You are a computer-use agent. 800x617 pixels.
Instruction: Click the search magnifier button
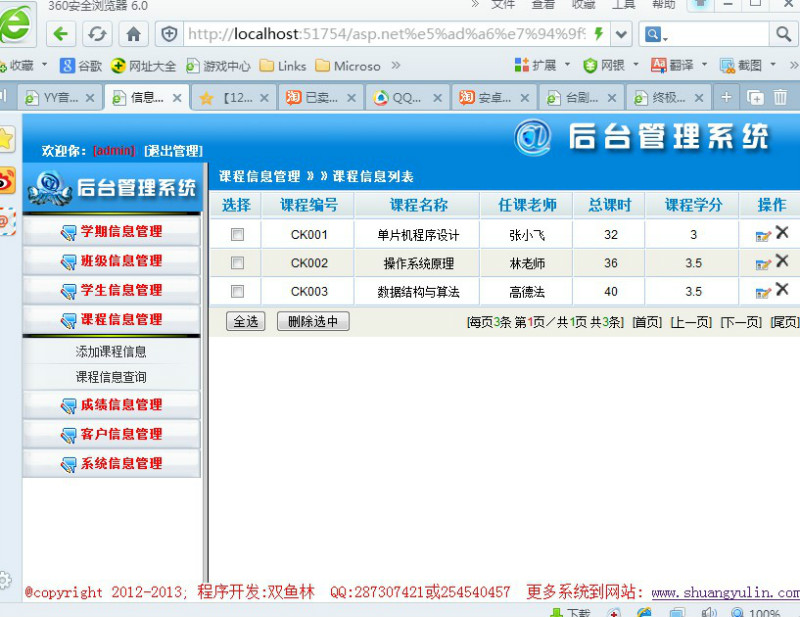783,34
